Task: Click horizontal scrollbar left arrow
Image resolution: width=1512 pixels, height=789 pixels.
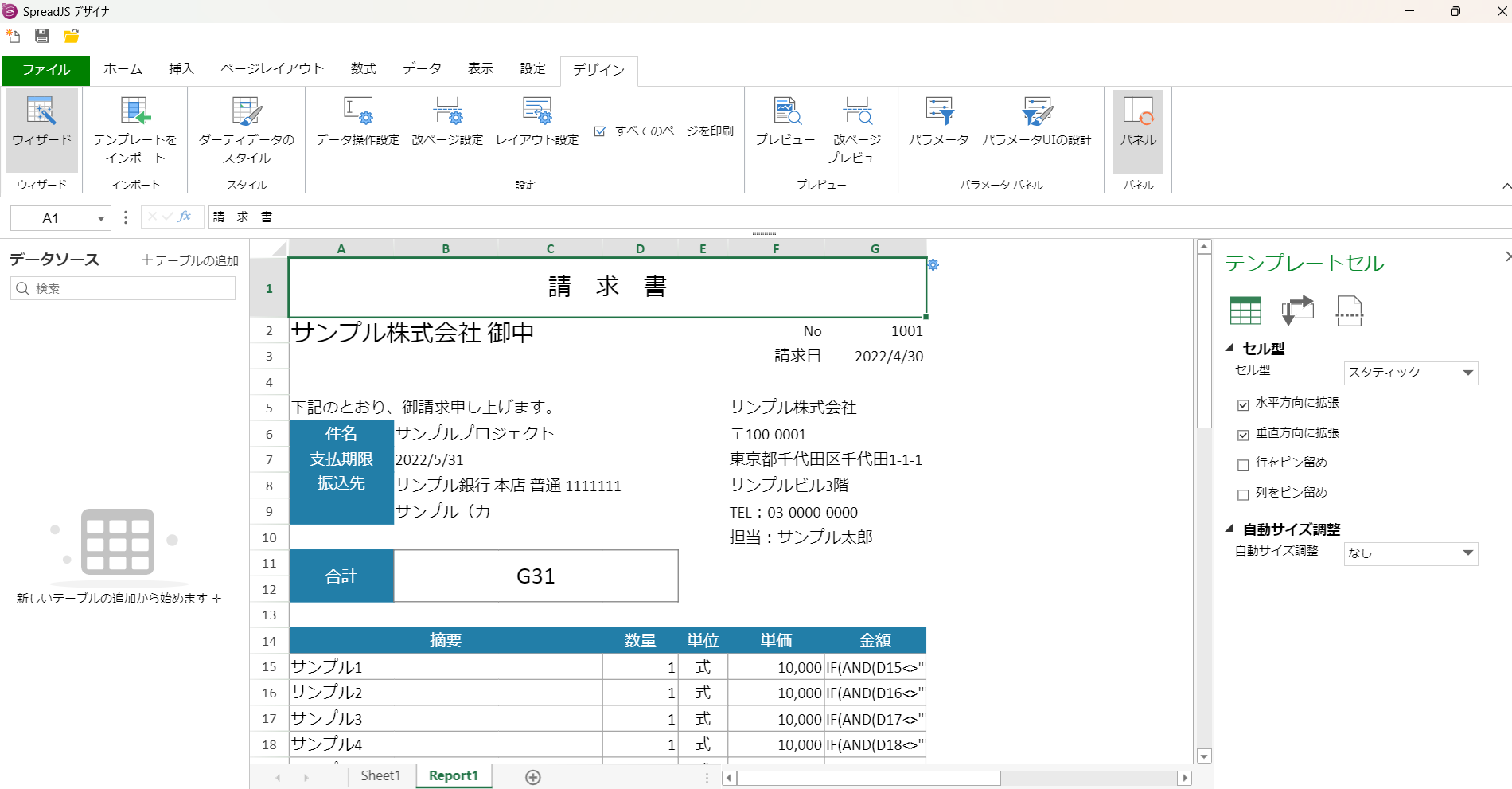Action: 729,778
